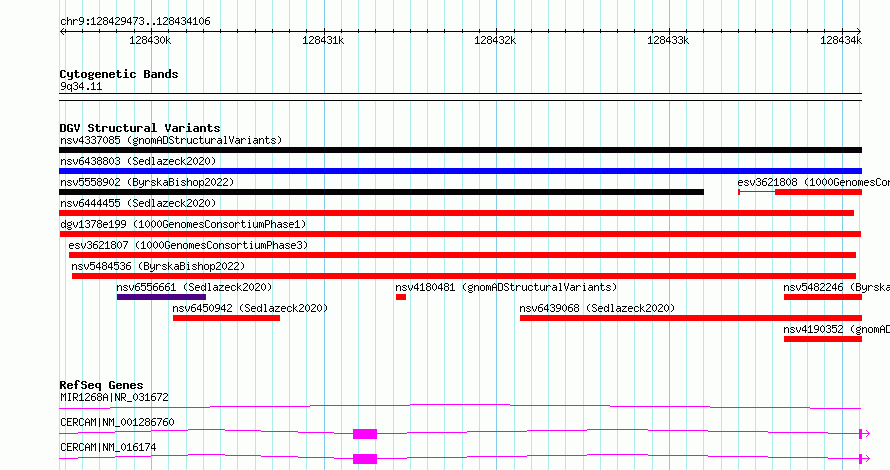Image resolution: width=890 pixels, height=470 pixels.
Task: Select the DGV Structural Variants track title
Action: (x=140, y=128)
